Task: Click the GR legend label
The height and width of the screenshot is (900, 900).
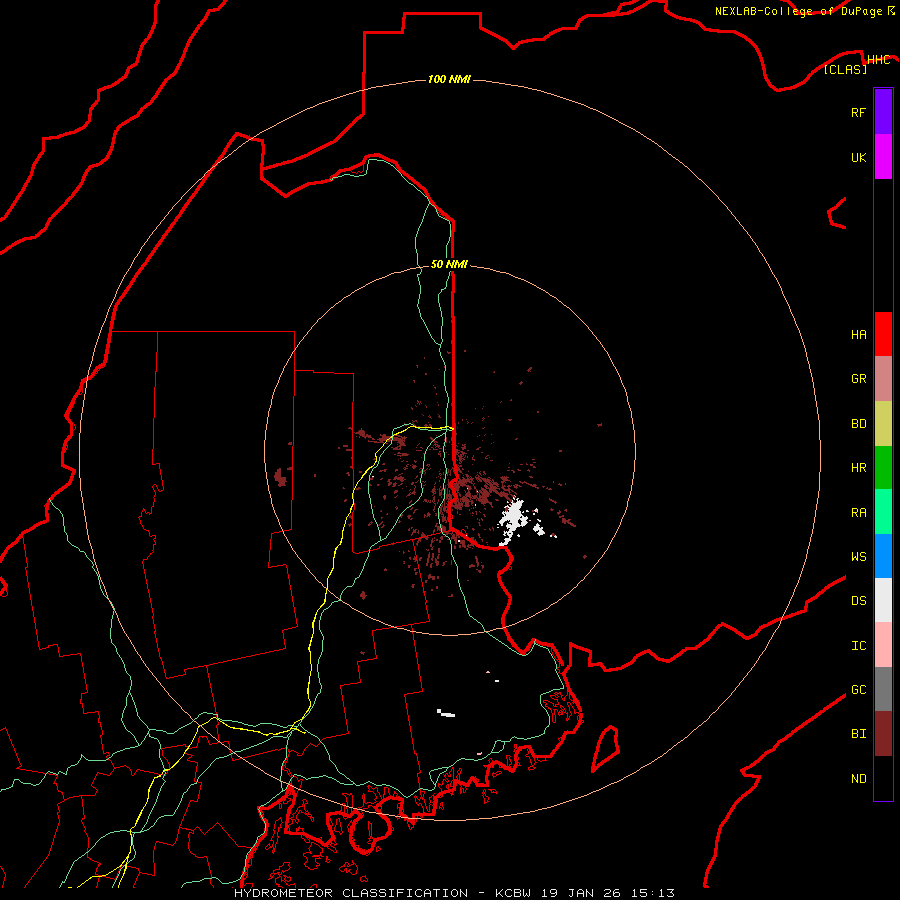Action: [858, 379]
